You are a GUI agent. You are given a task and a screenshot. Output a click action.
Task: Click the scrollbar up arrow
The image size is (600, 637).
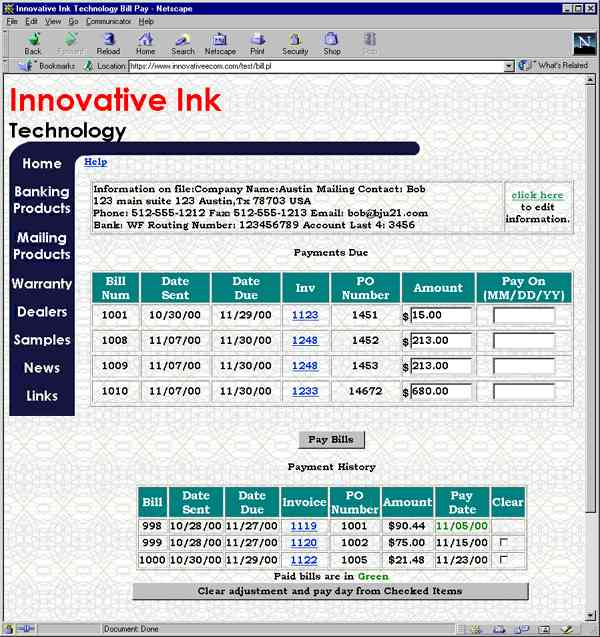point(590,80)
